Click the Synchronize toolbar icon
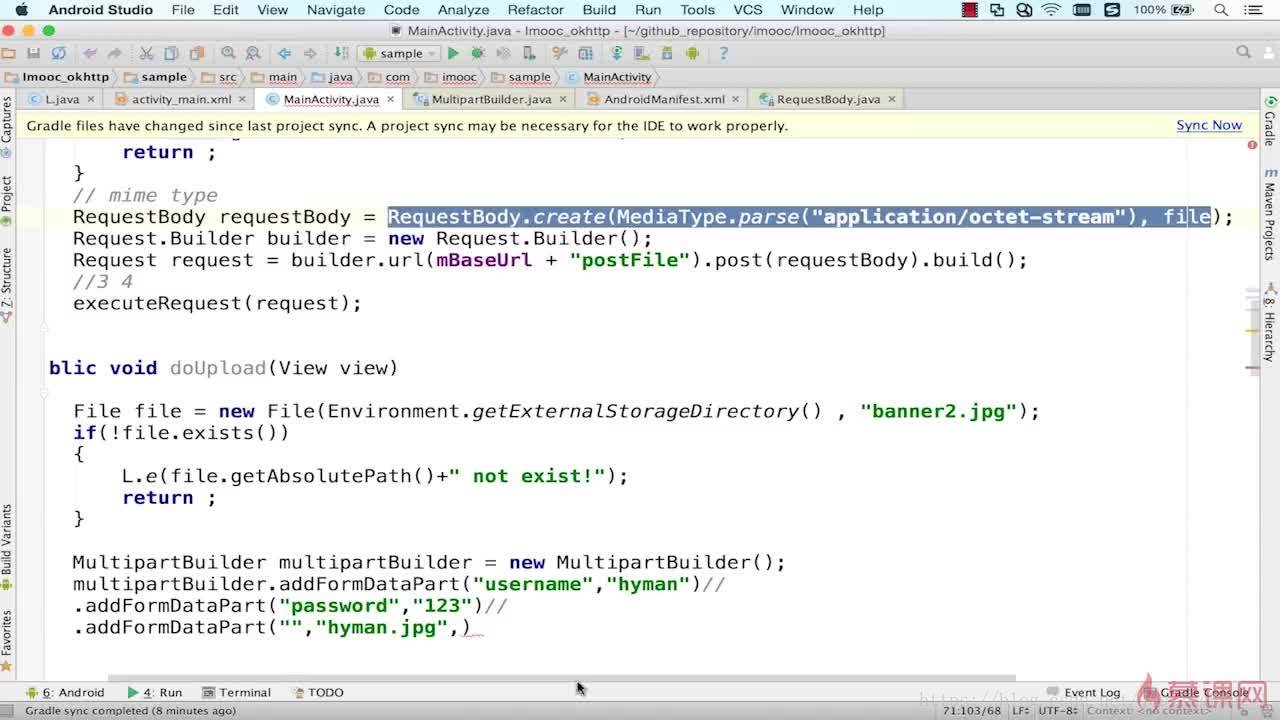 58,53
